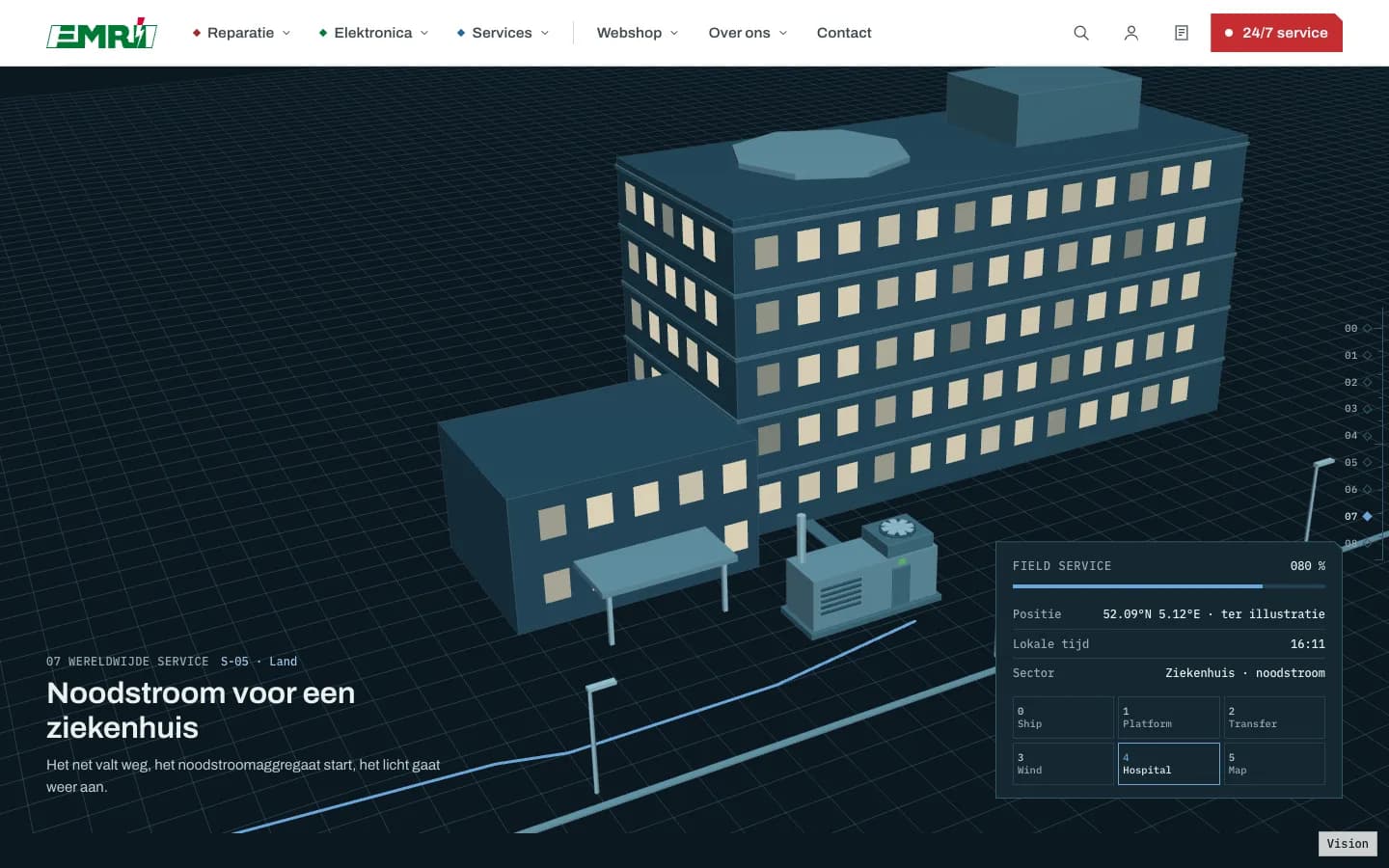Click the heading "Noodstroom voor een ziekenhuis"

[201, 710]
